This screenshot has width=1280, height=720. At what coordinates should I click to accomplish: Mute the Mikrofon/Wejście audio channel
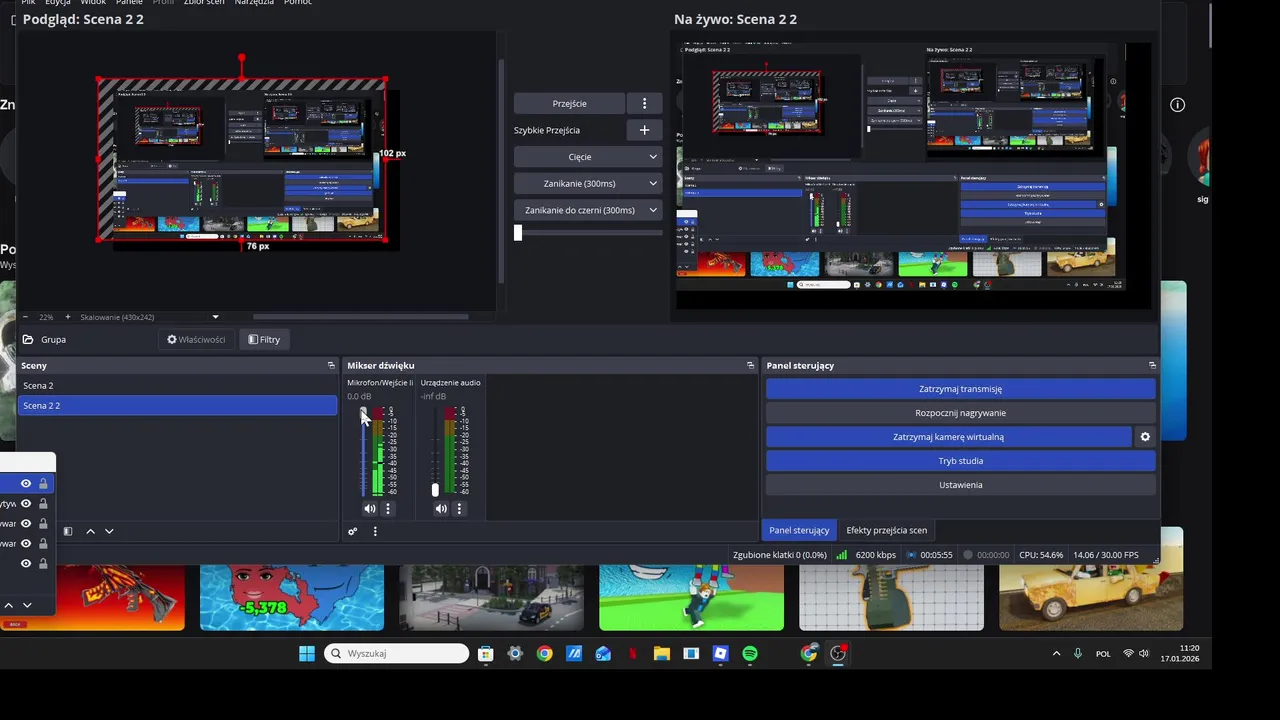coord(370,509)
